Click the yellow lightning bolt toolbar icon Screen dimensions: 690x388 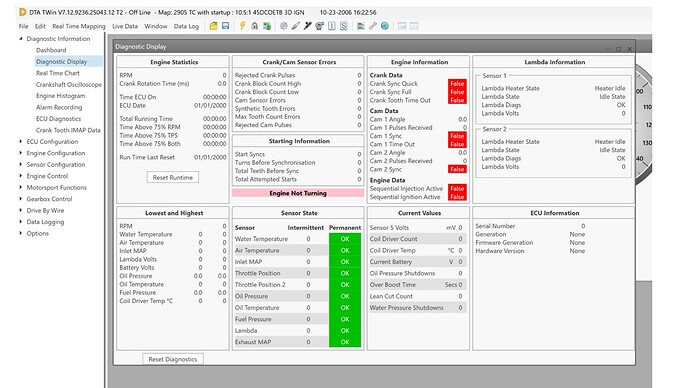(242, 26)
